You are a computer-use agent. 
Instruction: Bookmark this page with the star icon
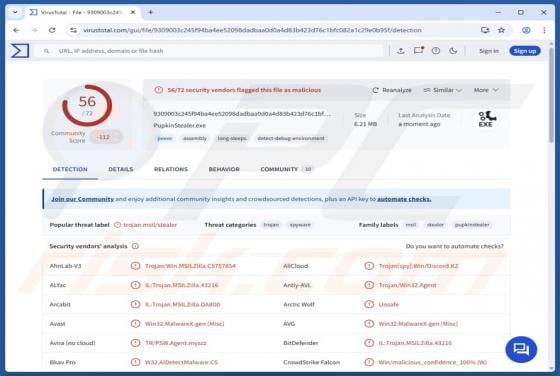tap(501, 30)
